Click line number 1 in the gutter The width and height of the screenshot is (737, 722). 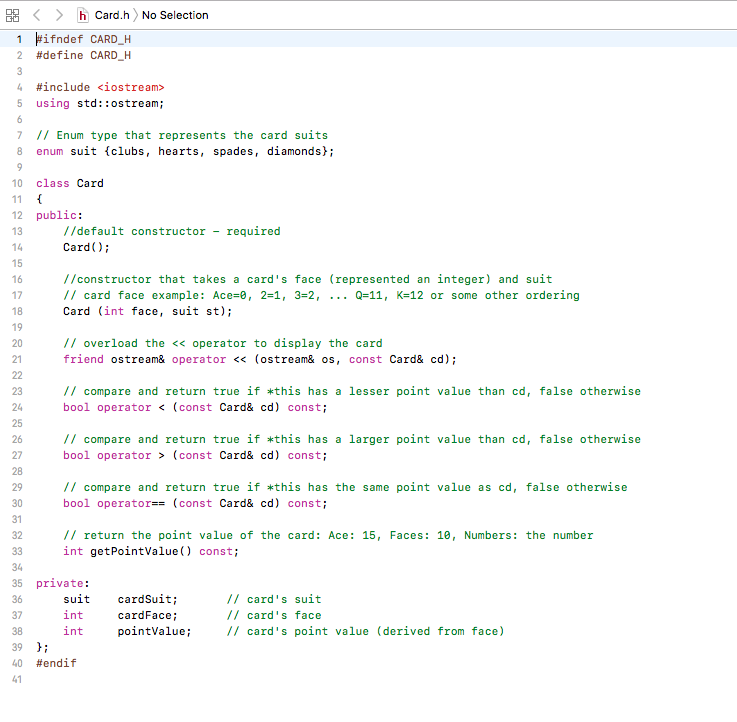19,39
